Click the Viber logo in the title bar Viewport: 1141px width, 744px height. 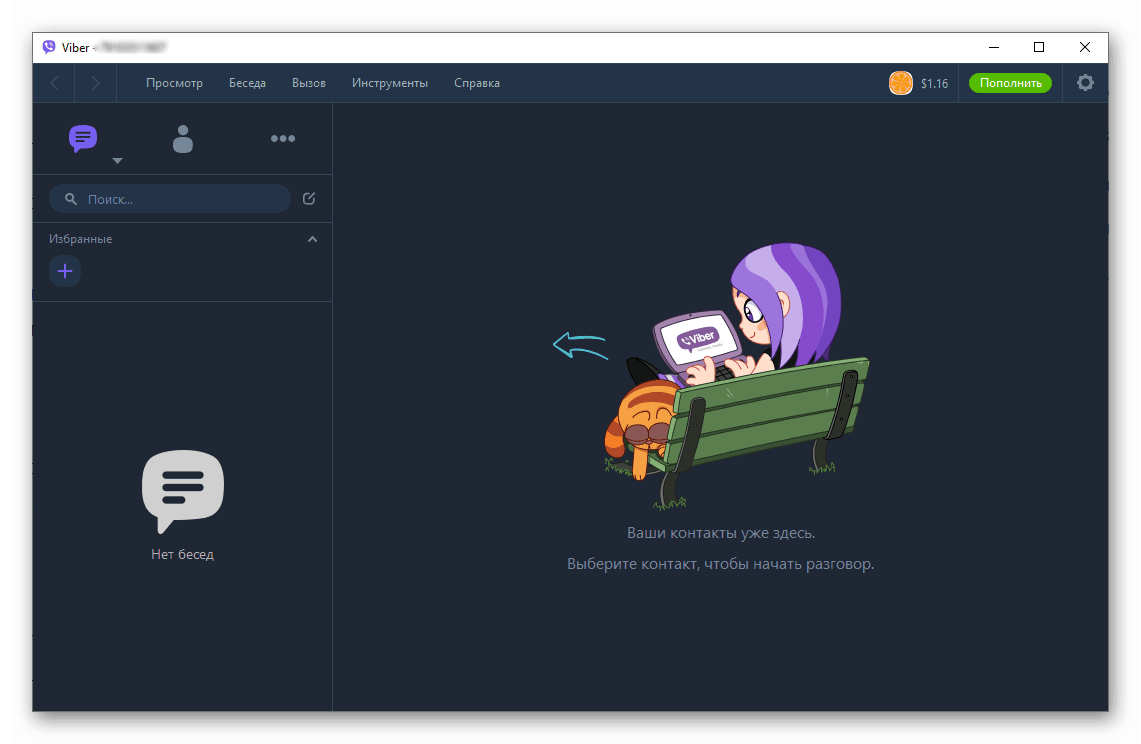(47, 47)
